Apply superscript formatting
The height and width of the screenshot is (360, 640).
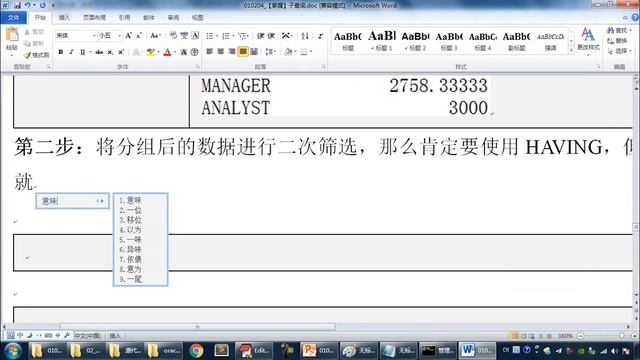pyautogui.click(x=121, y=52)
